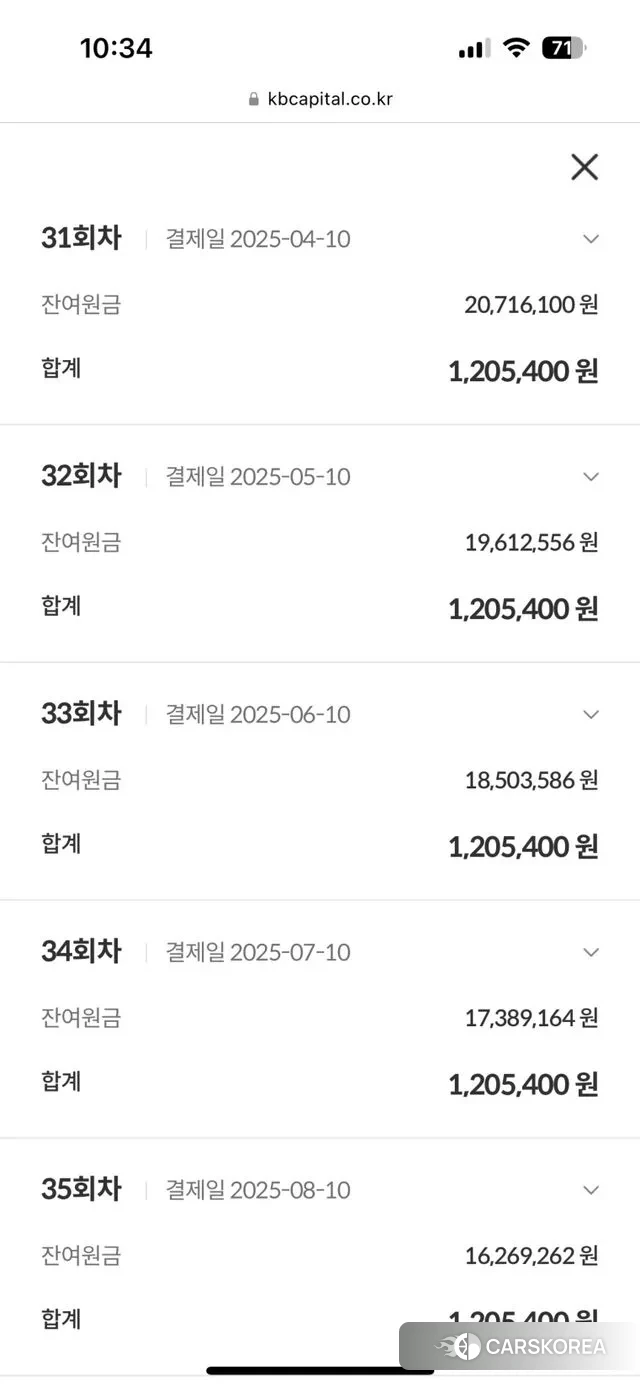Viewport: 640px width, 1388px height.
Task: Tap the CARSKOREA watermark logo
Action: (522, 1347)
